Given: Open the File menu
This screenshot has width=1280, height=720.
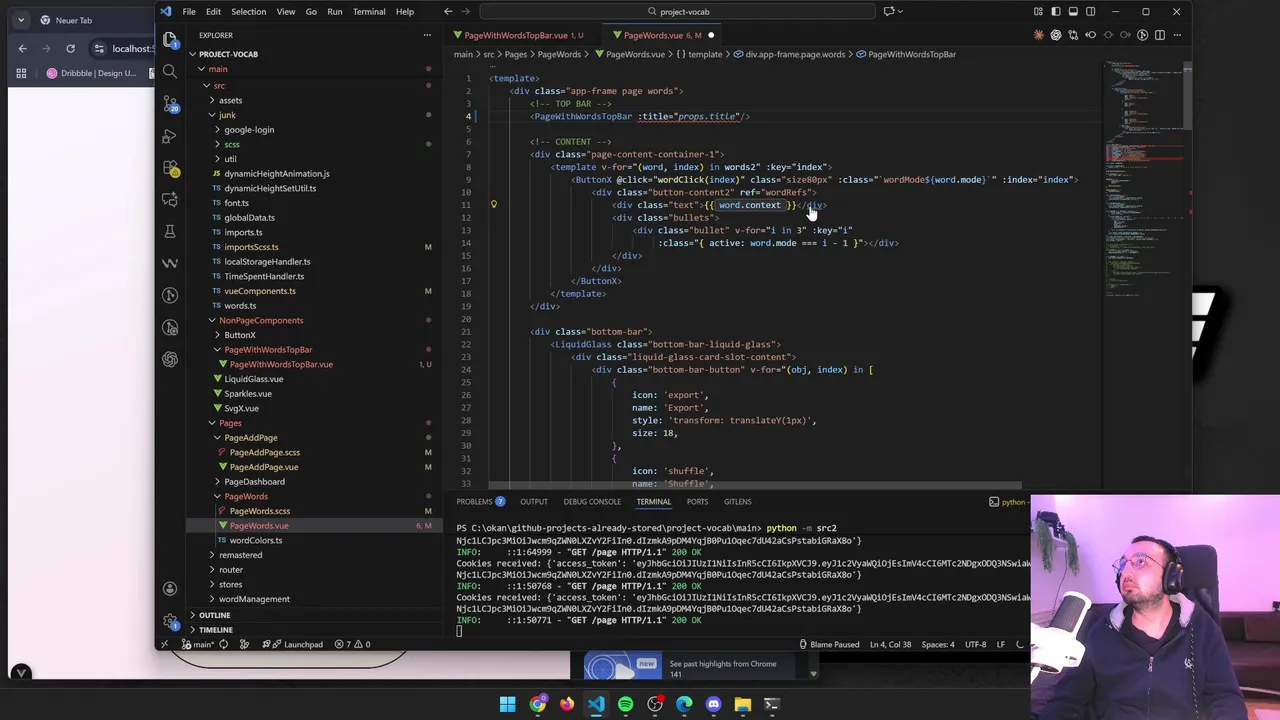Looking at the screenshot, I should pyautogui.click(x=189, y=11).
